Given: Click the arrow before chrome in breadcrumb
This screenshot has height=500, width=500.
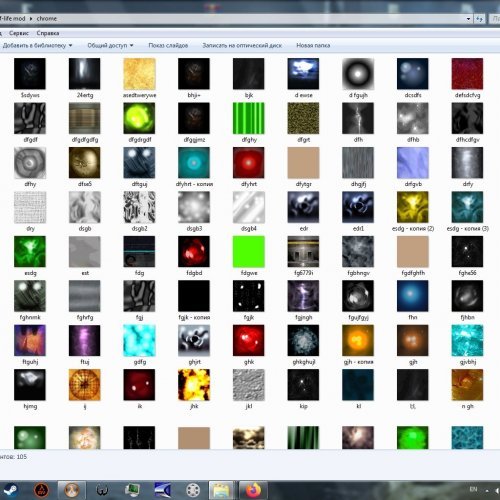Looking at the screenshot, I should click(31, 19).
